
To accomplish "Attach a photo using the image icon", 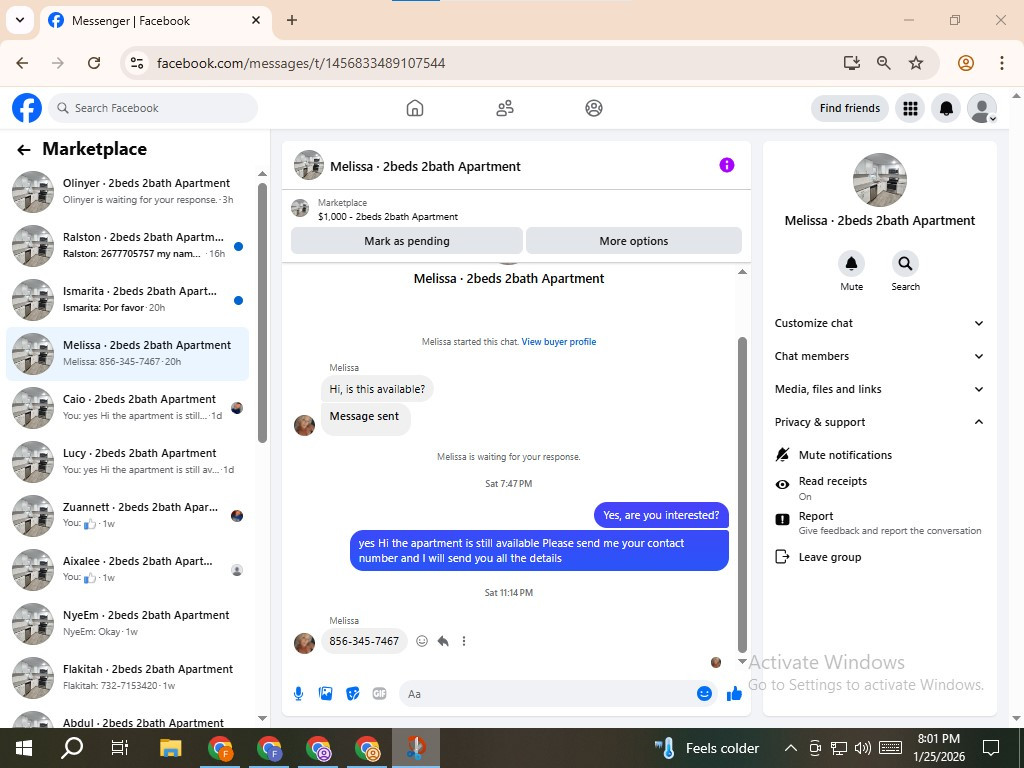I will (325, 694).
